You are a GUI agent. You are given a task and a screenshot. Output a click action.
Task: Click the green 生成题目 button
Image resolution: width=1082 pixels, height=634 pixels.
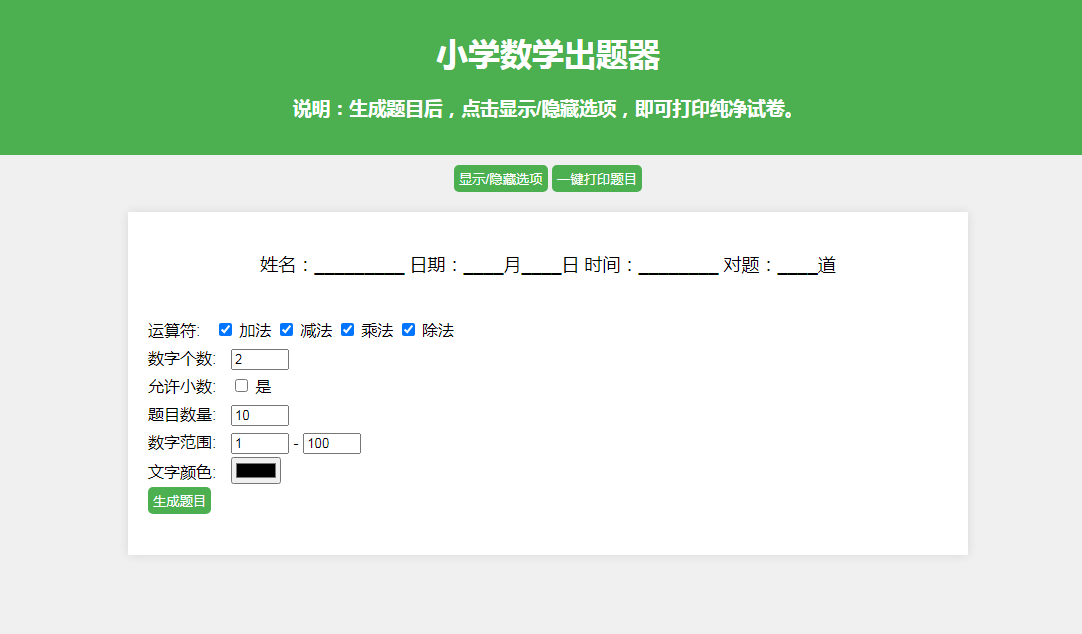tap(179, 501)
